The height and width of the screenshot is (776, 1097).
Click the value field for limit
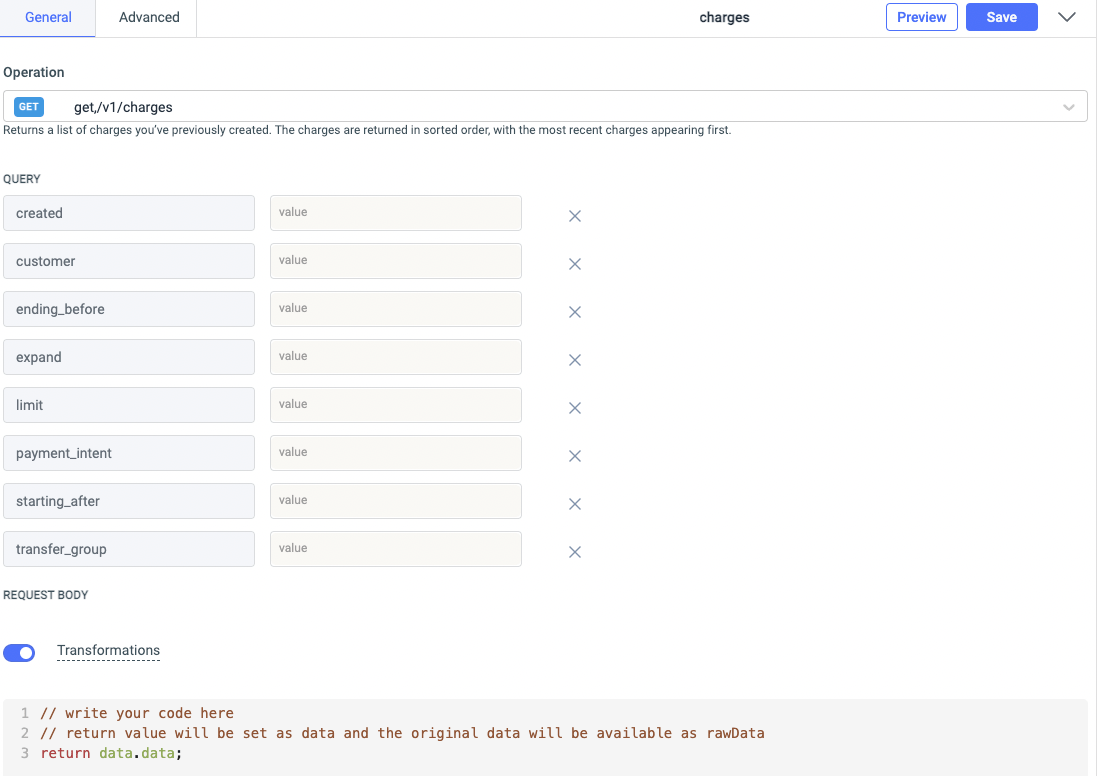coord(395,405)
